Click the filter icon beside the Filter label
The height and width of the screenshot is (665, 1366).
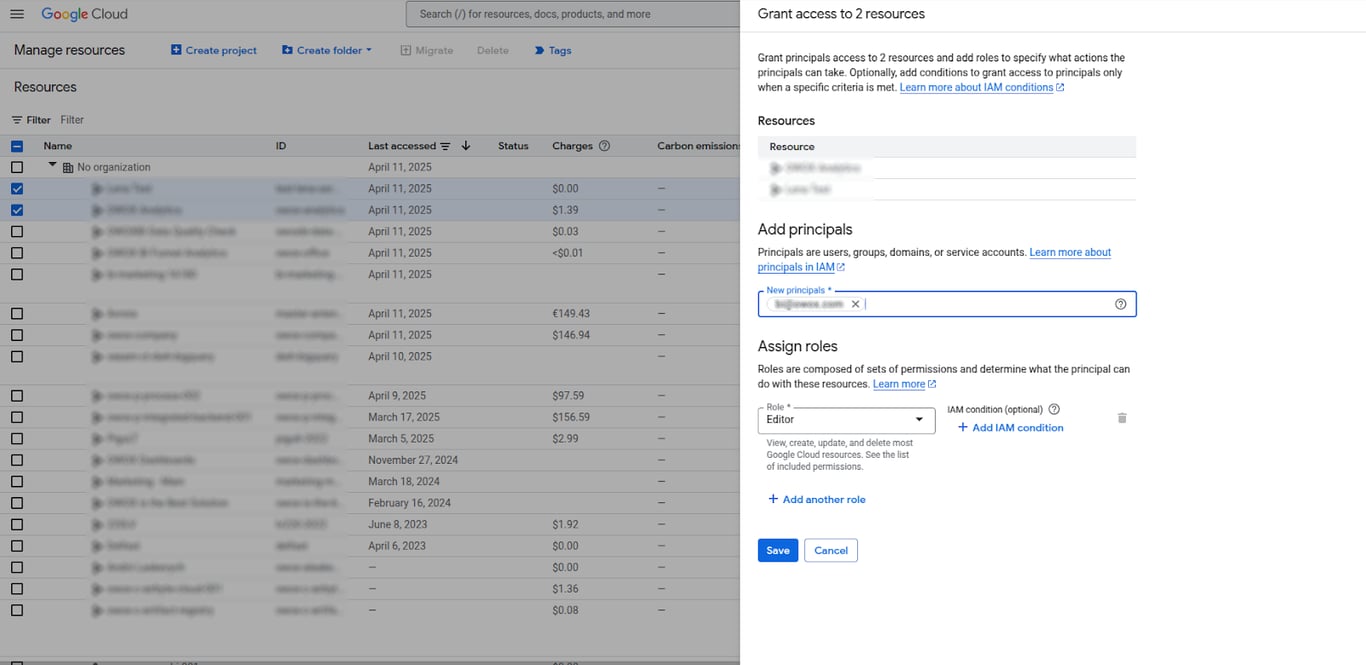17,120
